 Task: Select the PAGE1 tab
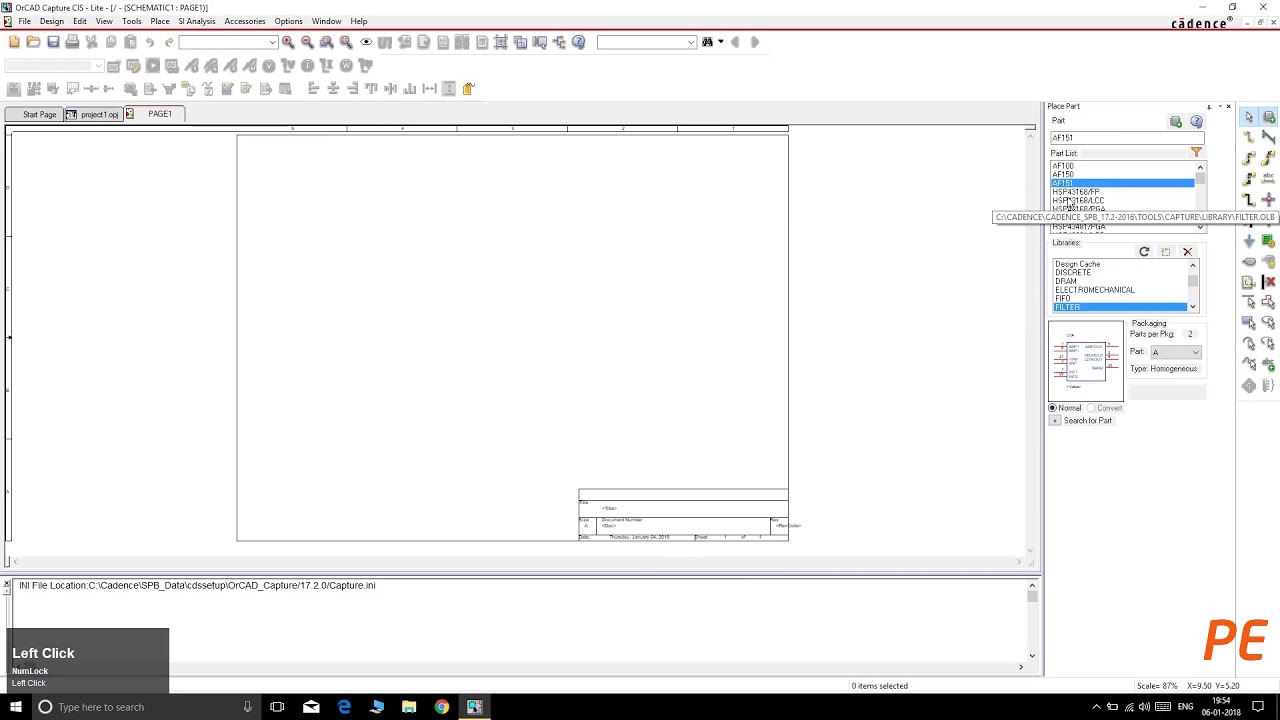coord(156,114)
